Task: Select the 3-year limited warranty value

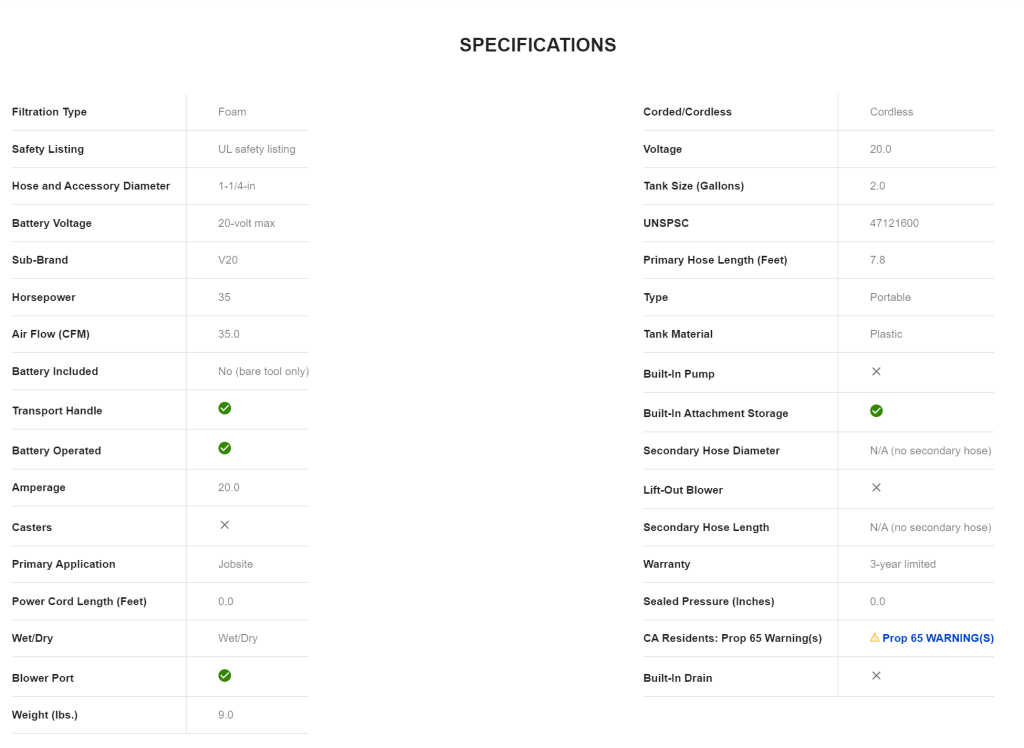Action: click(x=903, y=564)
